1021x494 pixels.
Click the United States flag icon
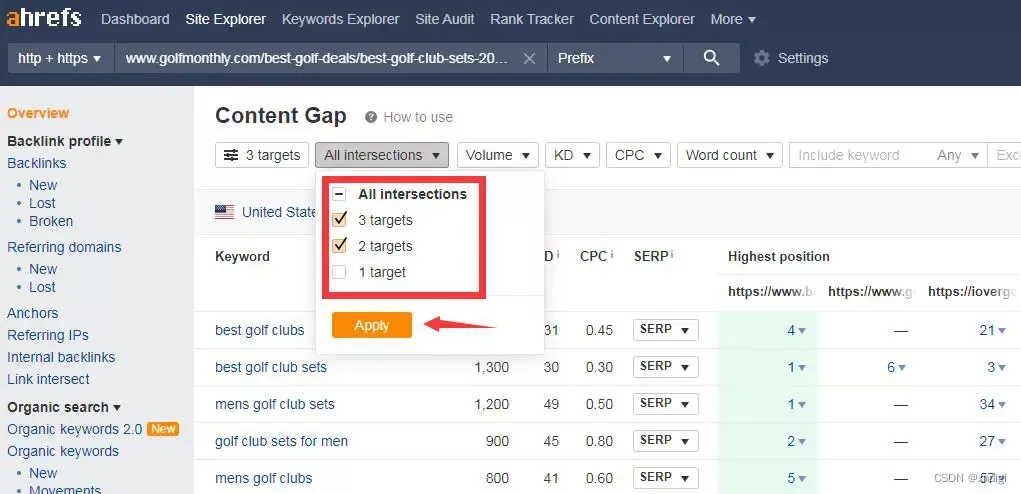click(x=225, y=212)
